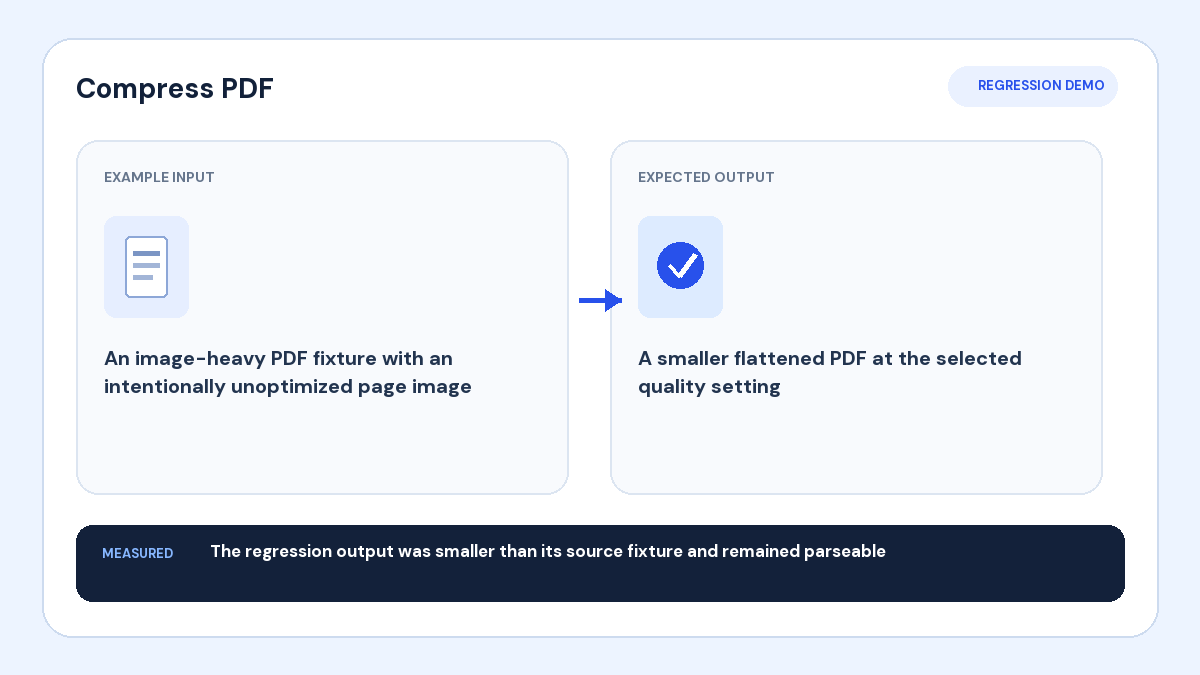Click the word 'parseable' in measured bar
The image size is (1200, 675).
click(x=845, y=552)
